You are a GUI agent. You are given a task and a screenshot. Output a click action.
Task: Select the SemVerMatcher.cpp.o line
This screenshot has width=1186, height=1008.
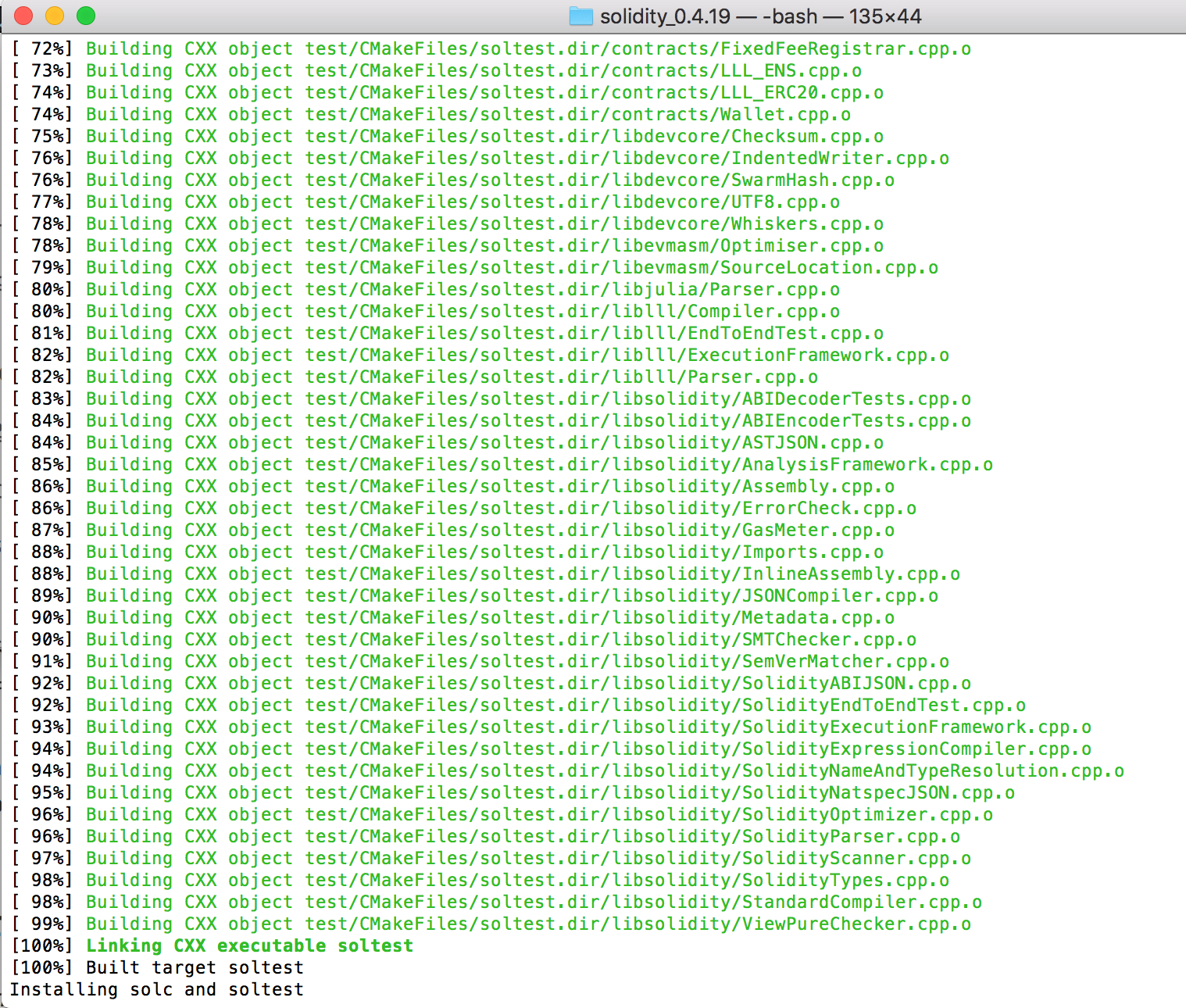tap(480, 661)
